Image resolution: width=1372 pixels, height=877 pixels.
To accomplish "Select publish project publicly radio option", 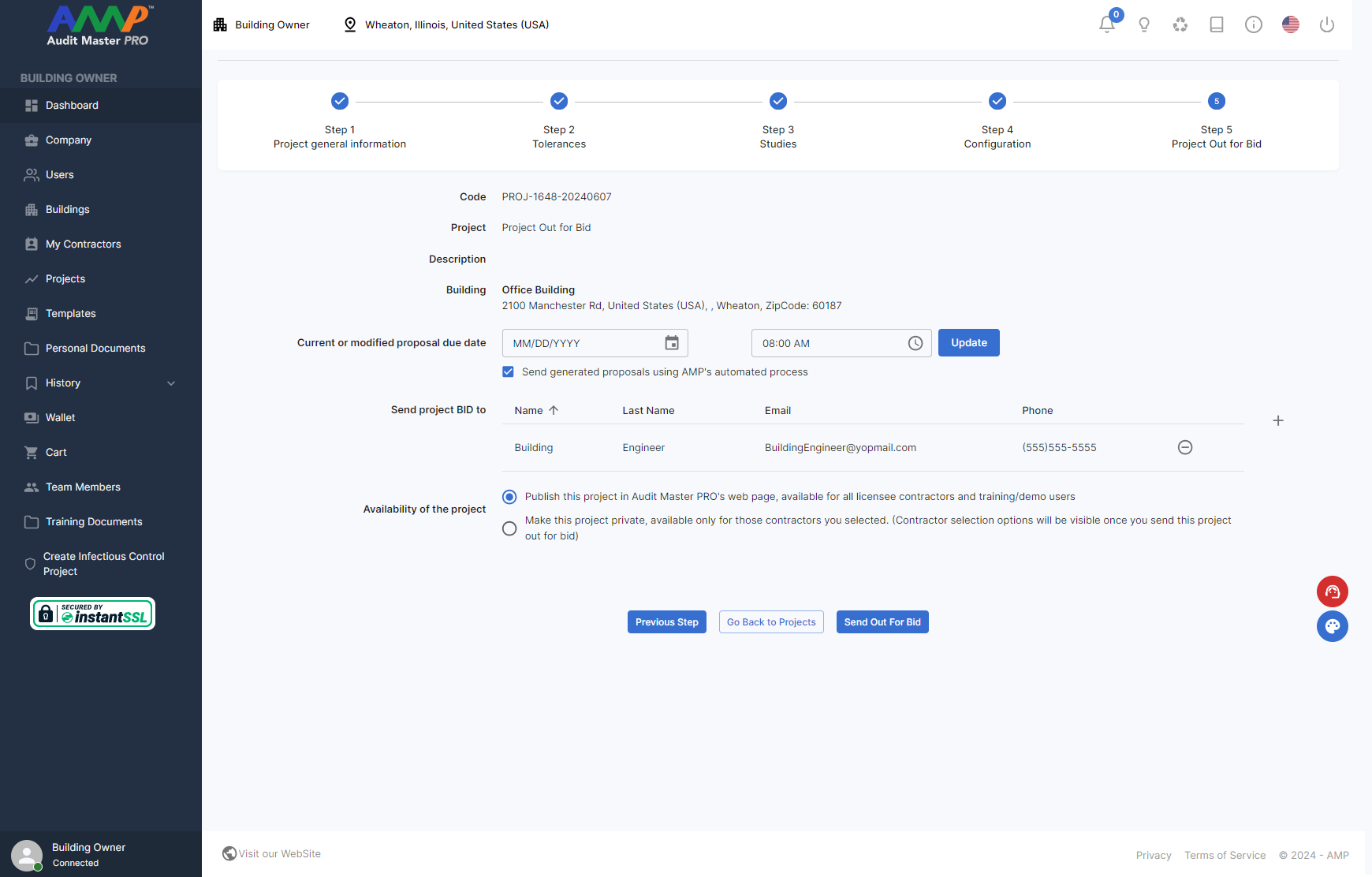I will point(509,497).
